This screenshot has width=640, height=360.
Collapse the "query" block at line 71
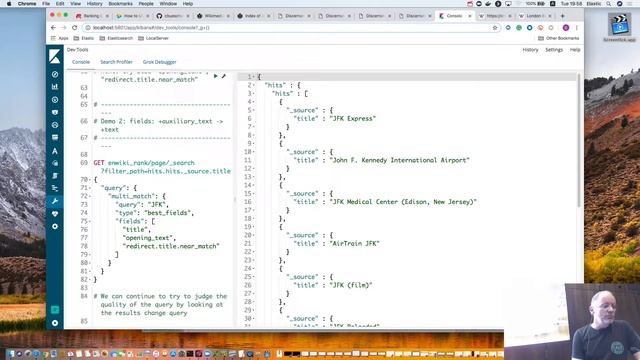click(90, 188)
